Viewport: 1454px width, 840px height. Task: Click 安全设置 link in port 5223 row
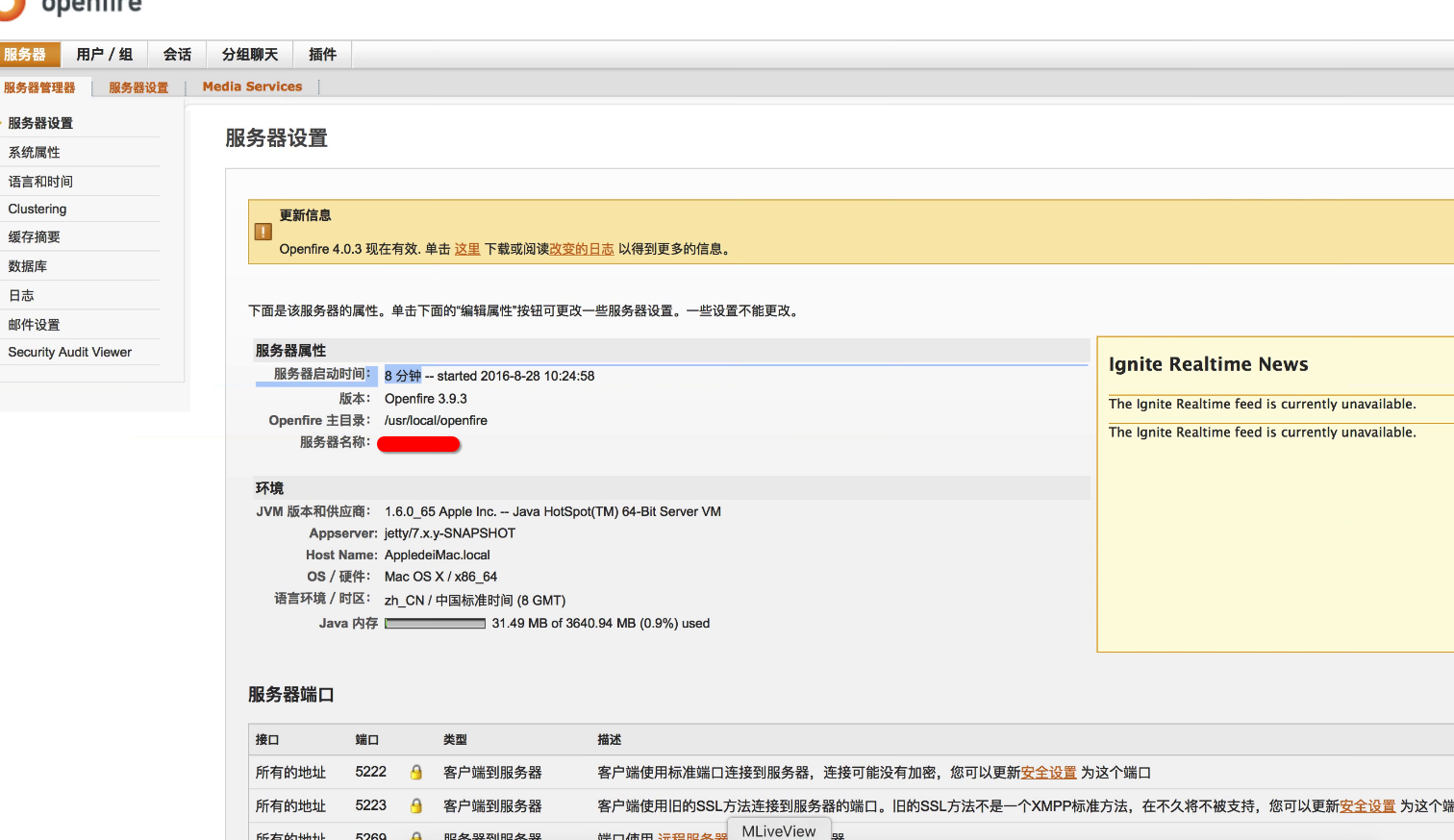pyautogui.click(x=1367, y=806)
